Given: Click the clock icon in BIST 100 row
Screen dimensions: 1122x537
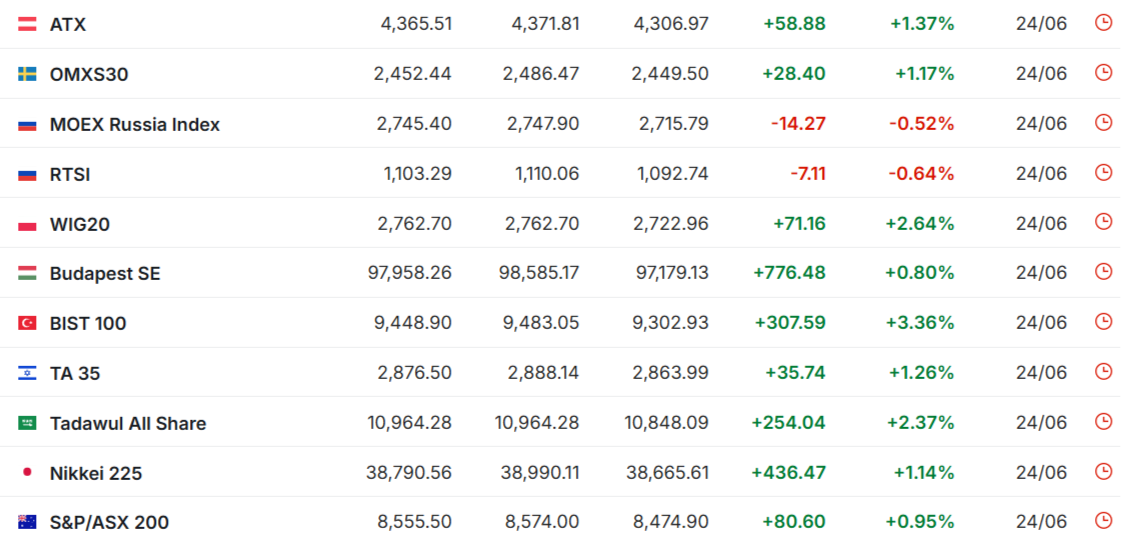Looking at the screenshot, I should coord(1103,321).
